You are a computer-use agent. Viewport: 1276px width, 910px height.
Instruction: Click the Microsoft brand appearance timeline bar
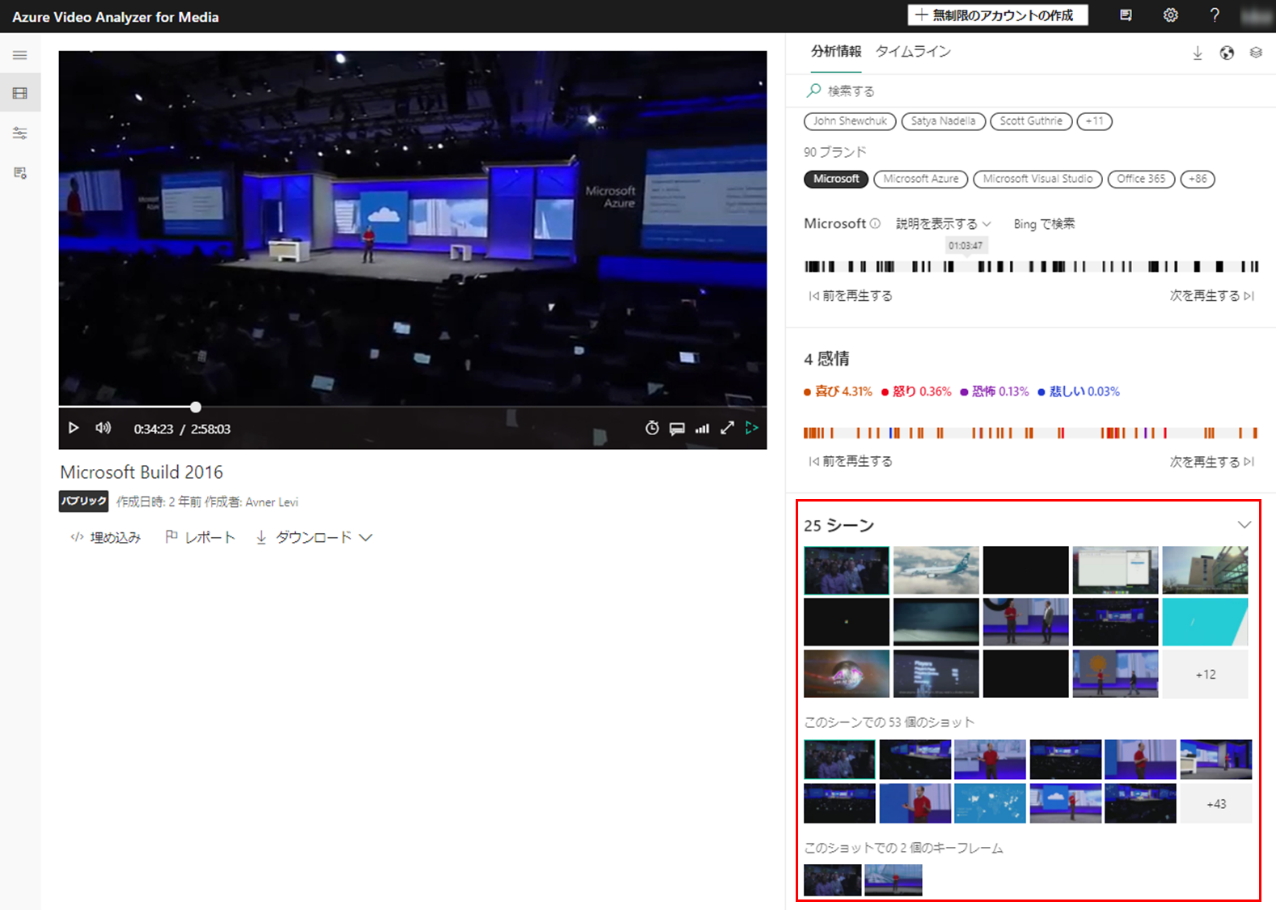1031,267
